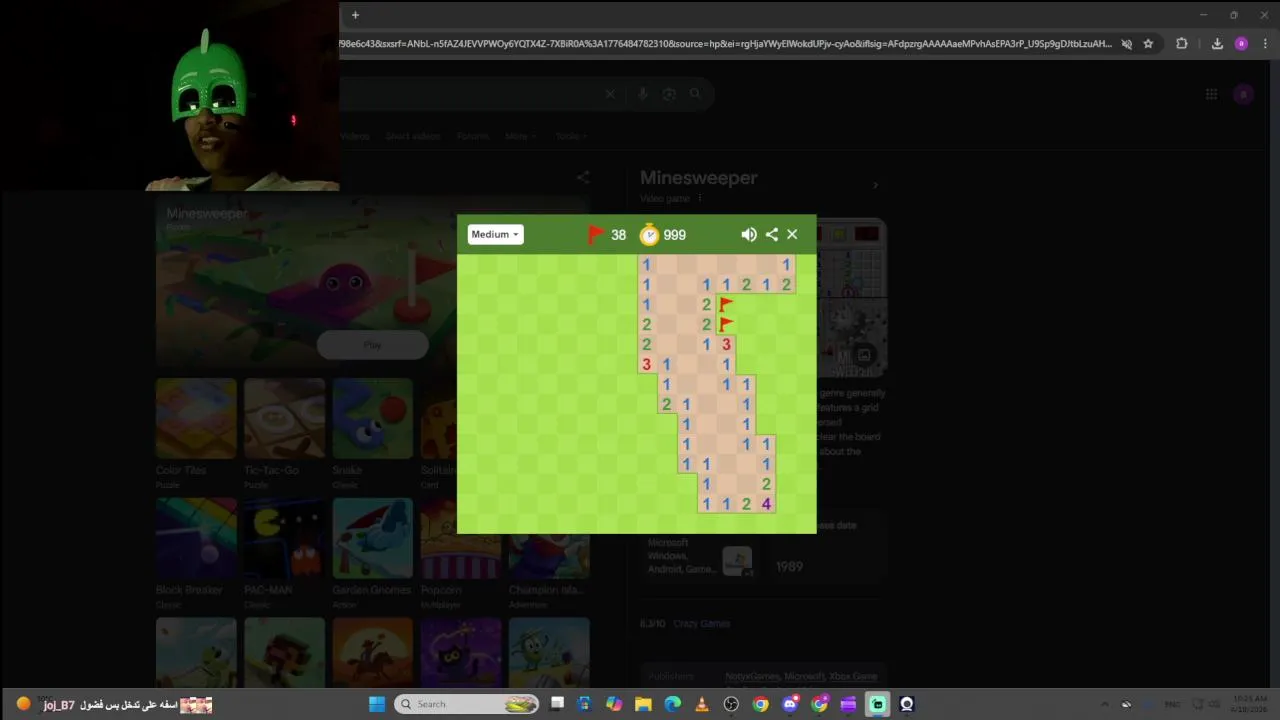Open a new browser tab
Screen dimensions: 1280x720
click(x=355, y=15)
